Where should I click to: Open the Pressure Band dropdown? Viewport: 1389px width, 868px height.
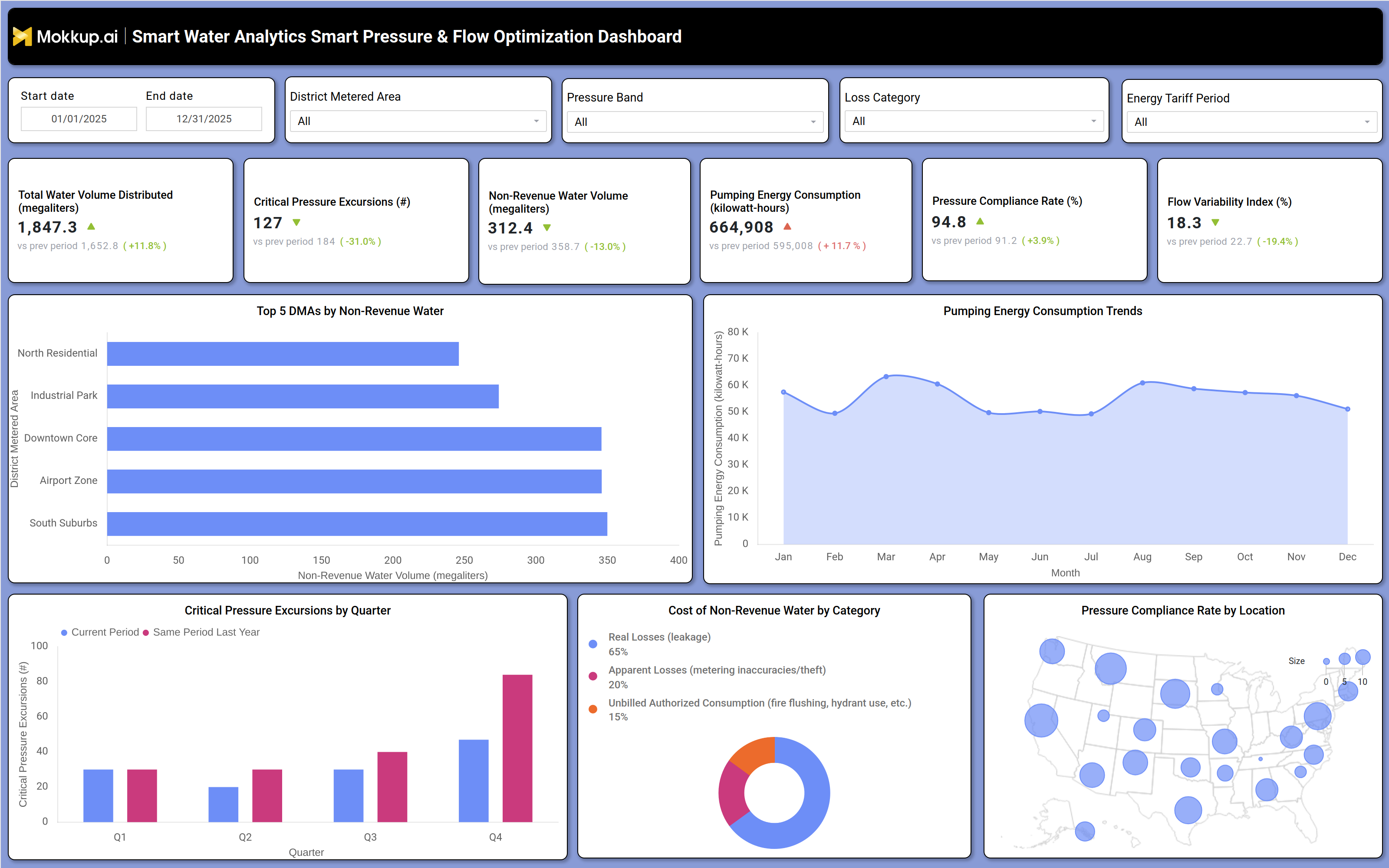tap(695, 122)
